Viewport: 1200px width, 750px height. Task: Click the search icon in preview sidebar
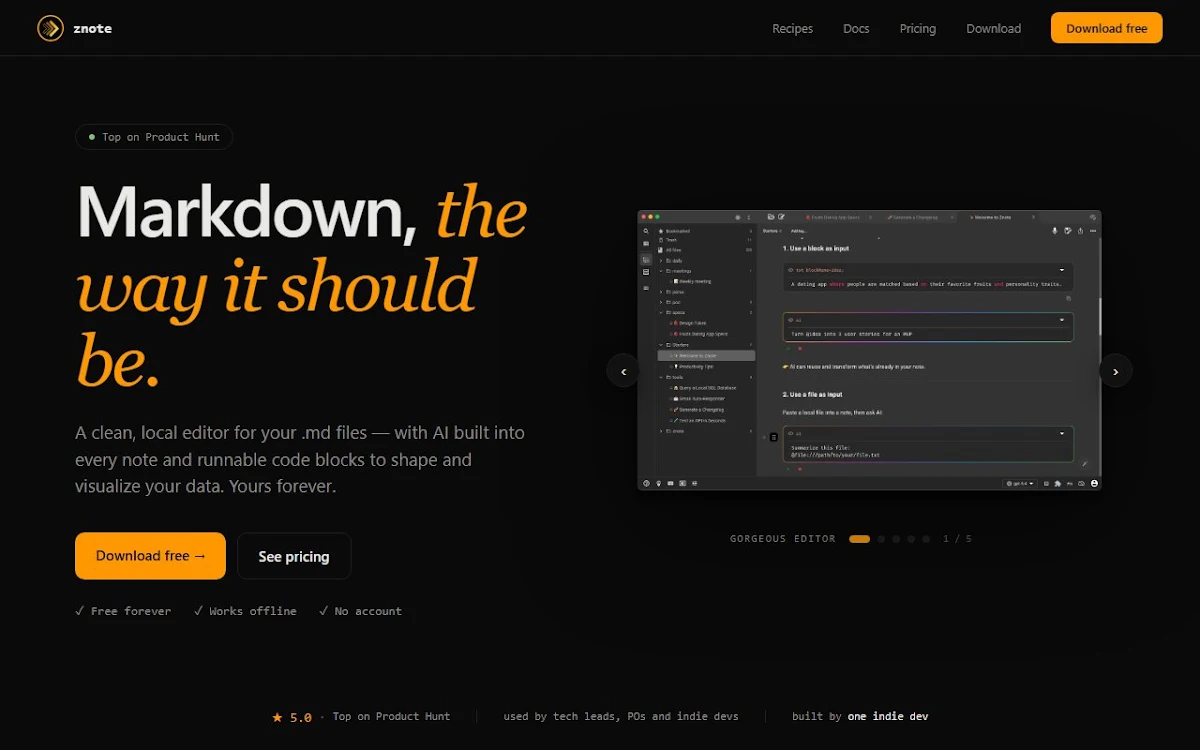pyautogui.click(x=646, y=231)
